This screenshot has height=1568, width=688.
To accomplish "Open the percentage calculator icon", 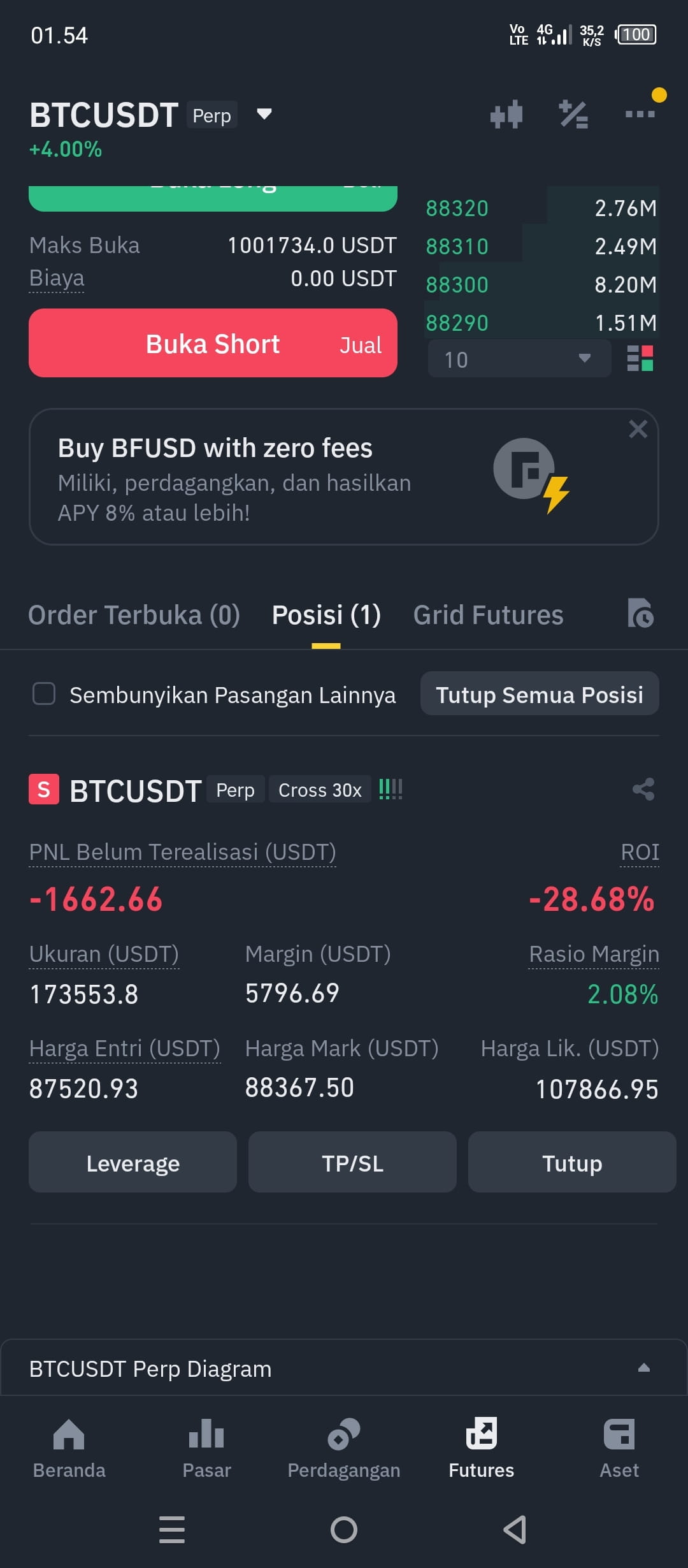I will 573,115.
